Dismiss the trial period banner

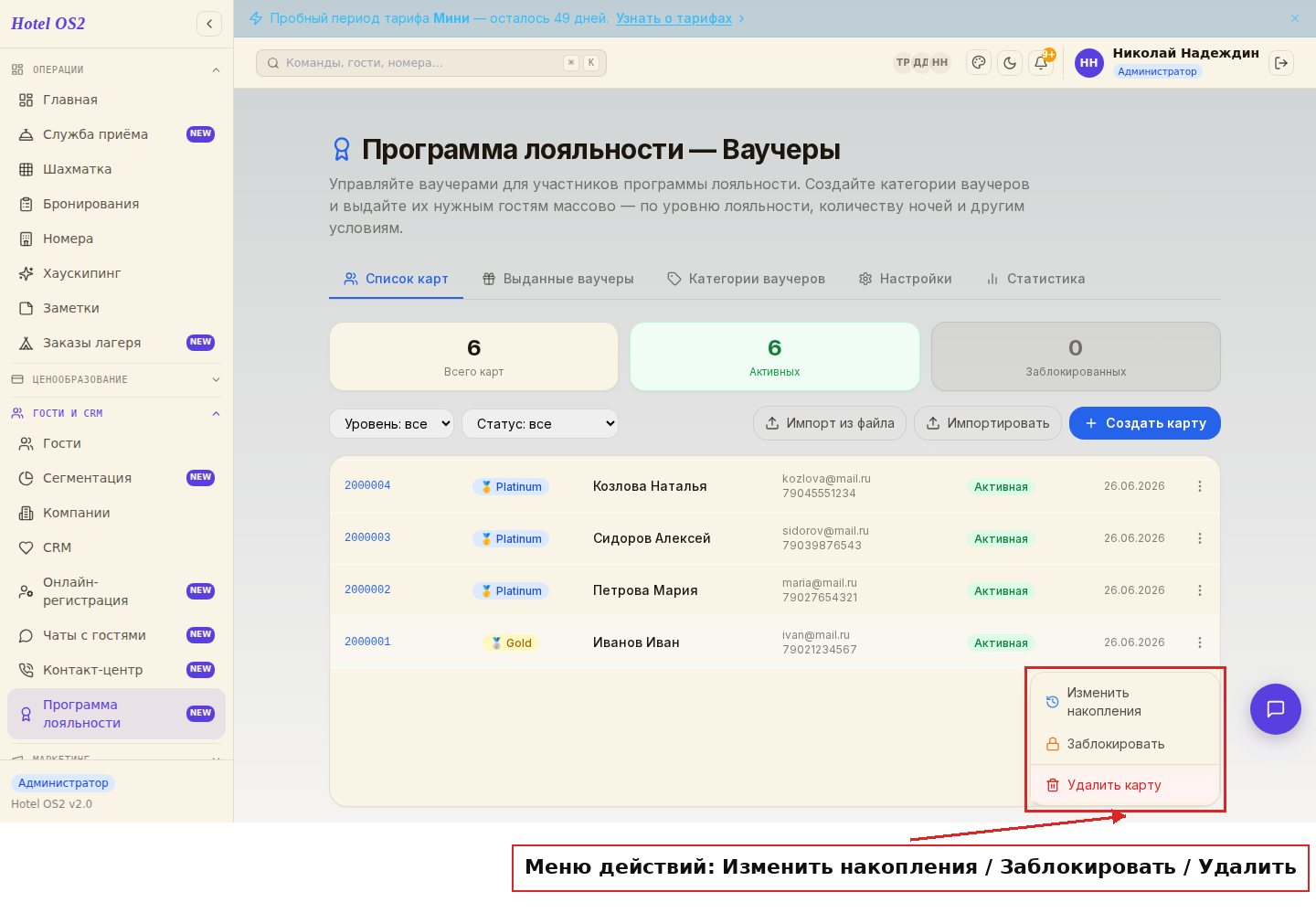(1295, 18)
